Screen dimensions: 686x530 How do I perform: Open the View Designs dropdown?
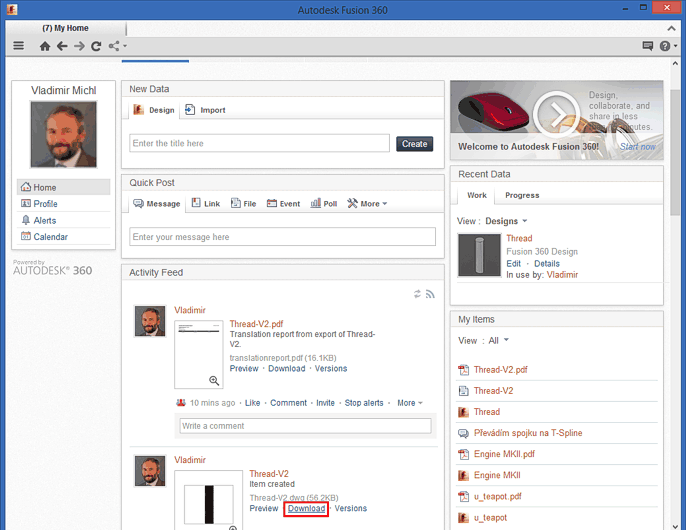tap(506, 221)
